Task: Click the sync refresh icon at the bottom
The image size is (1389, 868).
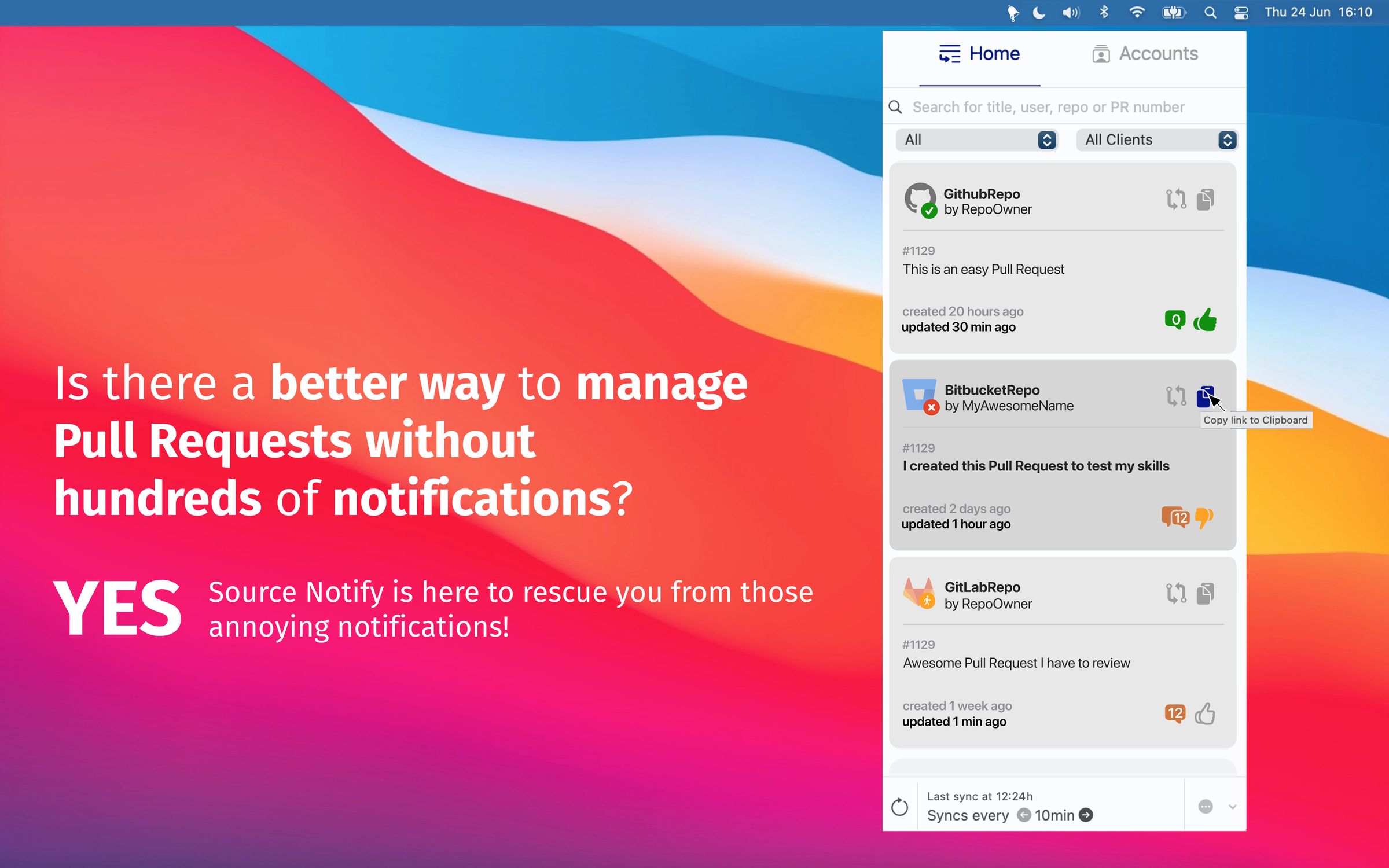Action: (901, 805)
